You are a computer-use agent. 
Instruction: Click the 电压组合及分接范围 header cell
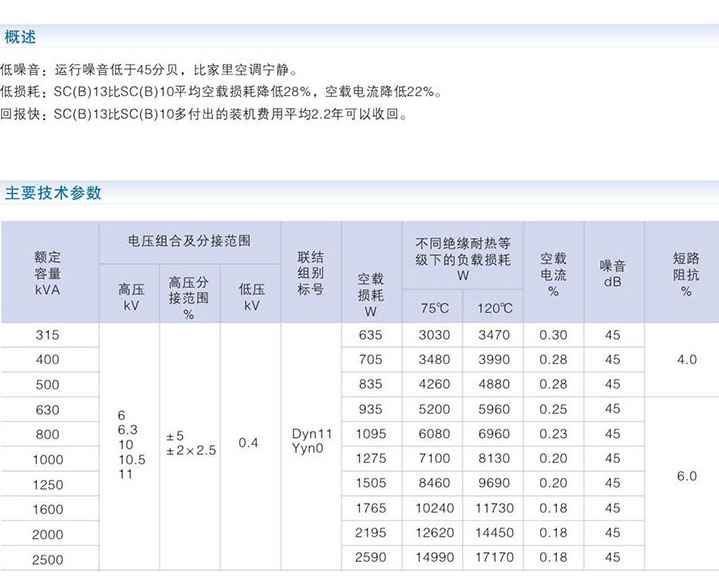click(x=189, y=241)
